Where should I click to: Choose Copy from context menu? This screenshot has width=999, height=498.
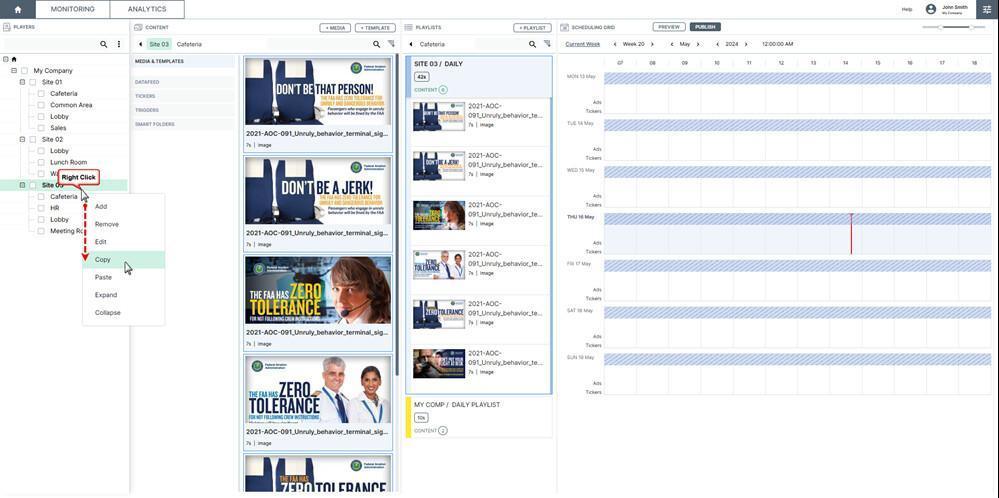point(124,260)
